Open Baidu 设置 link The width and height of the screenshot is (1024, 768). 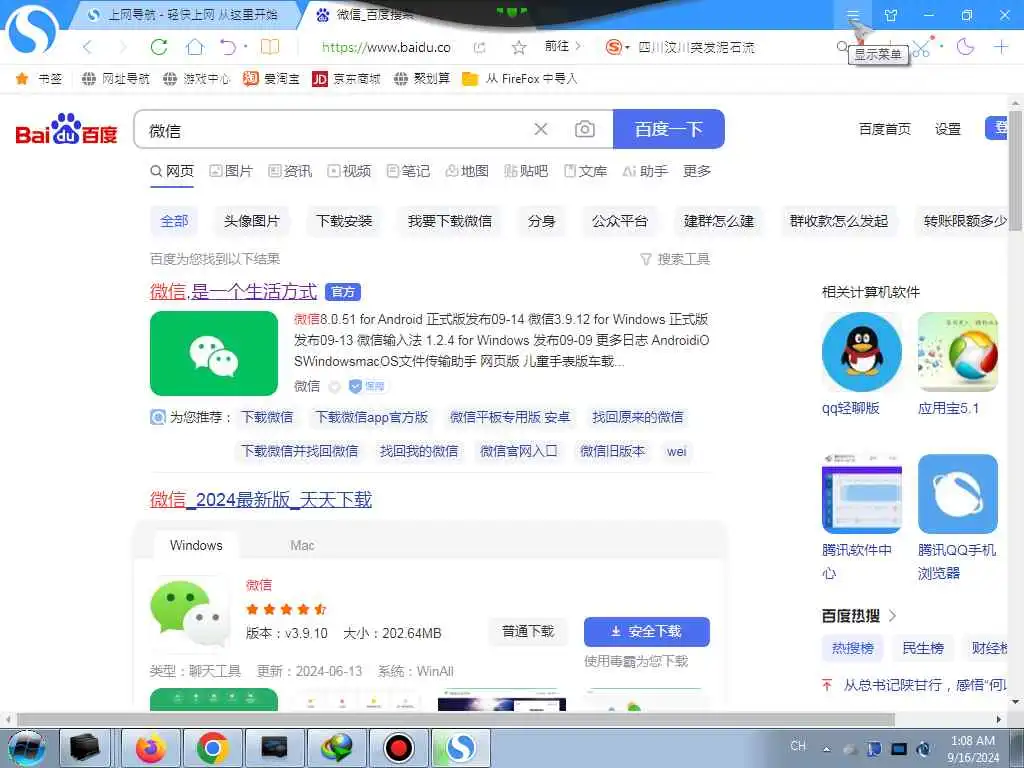click(x=948, y=129)
